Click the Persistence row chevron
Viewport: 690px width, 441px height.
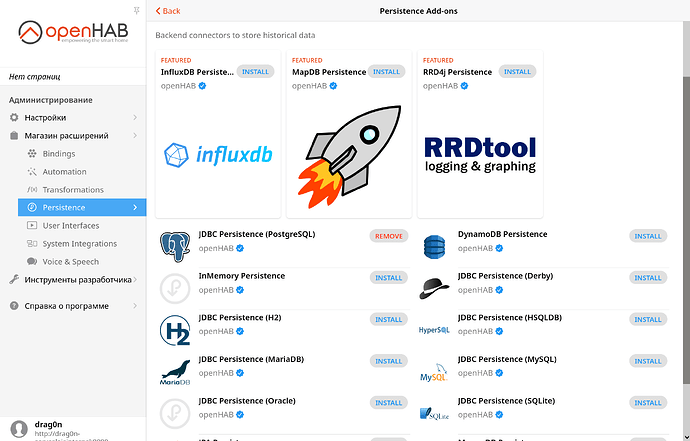(135, 207)
